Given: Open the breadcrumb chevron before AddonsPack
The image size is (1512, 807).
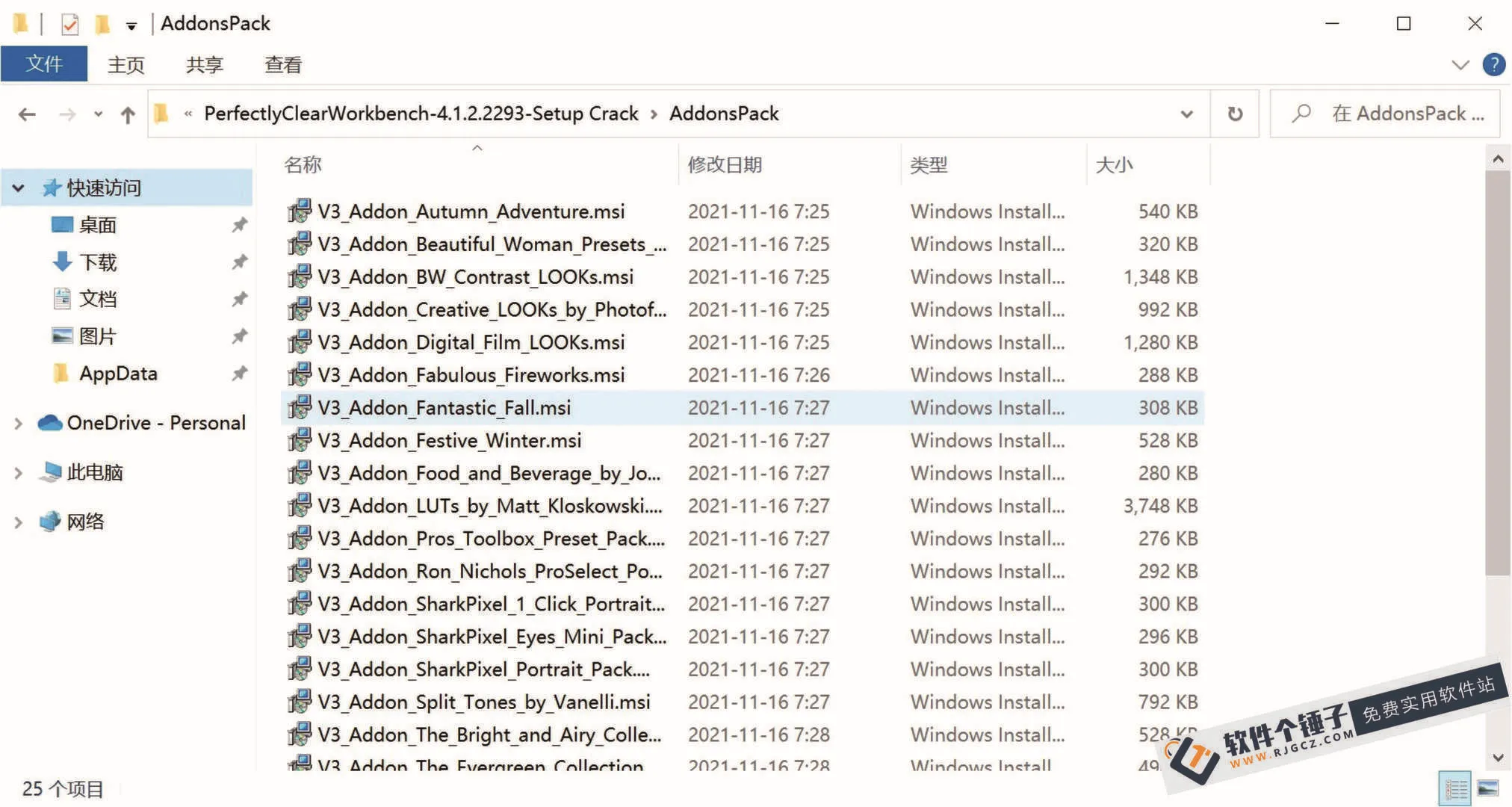Looking at the screenshot, I should tap(654, 114).
